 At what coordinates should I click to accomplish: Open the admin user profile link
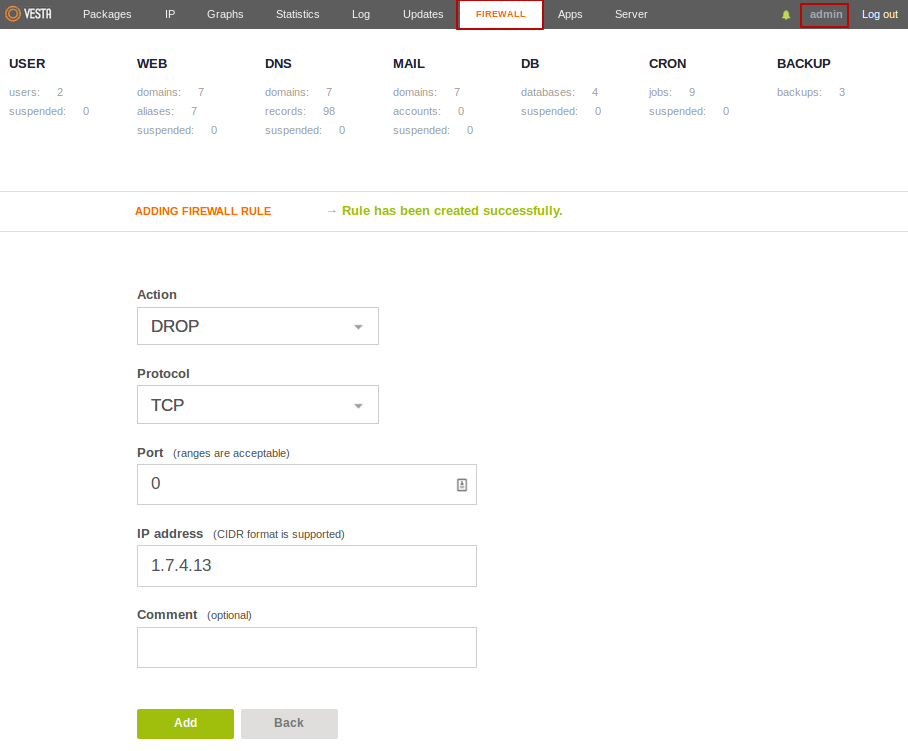(825, 15)
